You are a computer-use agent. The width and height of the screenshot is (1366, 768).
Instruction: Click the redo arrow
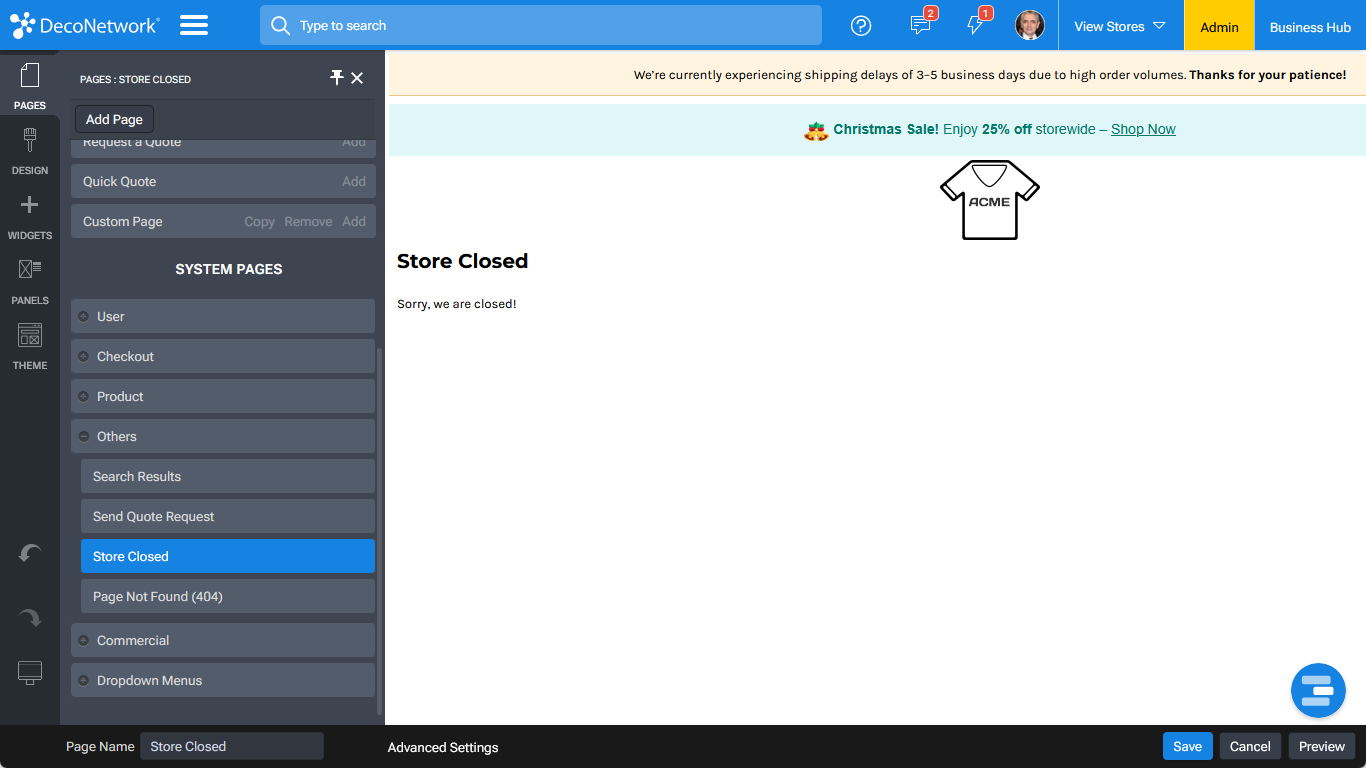[29, 617]
